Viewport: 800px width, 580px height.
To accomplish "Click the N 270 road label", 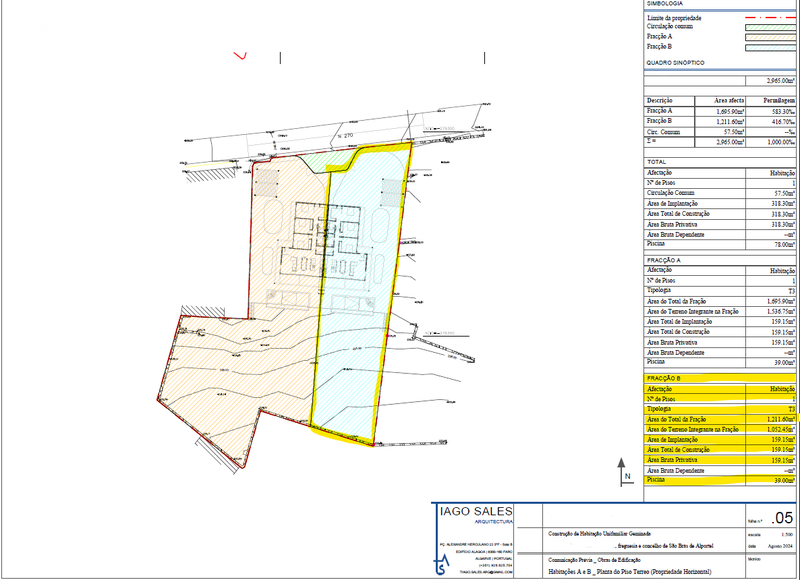I will (x=346, y=134).
